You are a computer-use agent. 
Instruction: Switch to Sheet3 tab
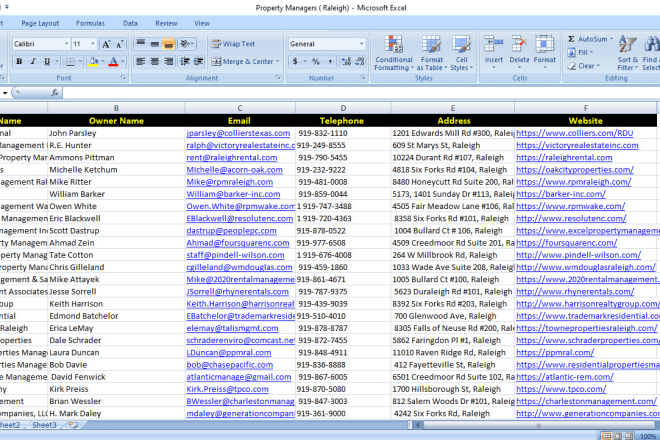[x=44, y=425]
